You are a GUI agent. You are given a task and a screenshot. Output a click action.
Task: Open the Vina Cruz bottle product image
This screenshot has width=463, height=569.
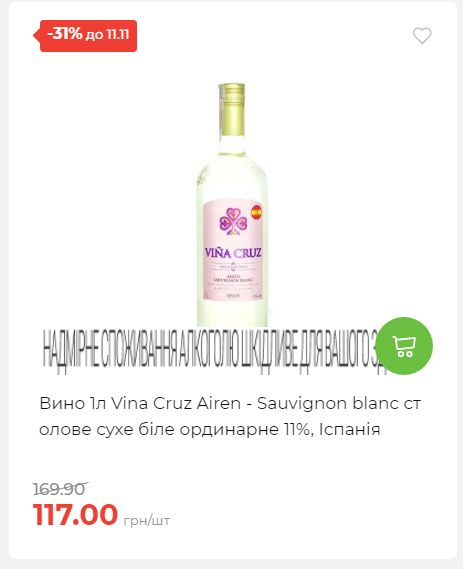click(x=232, y=205)
